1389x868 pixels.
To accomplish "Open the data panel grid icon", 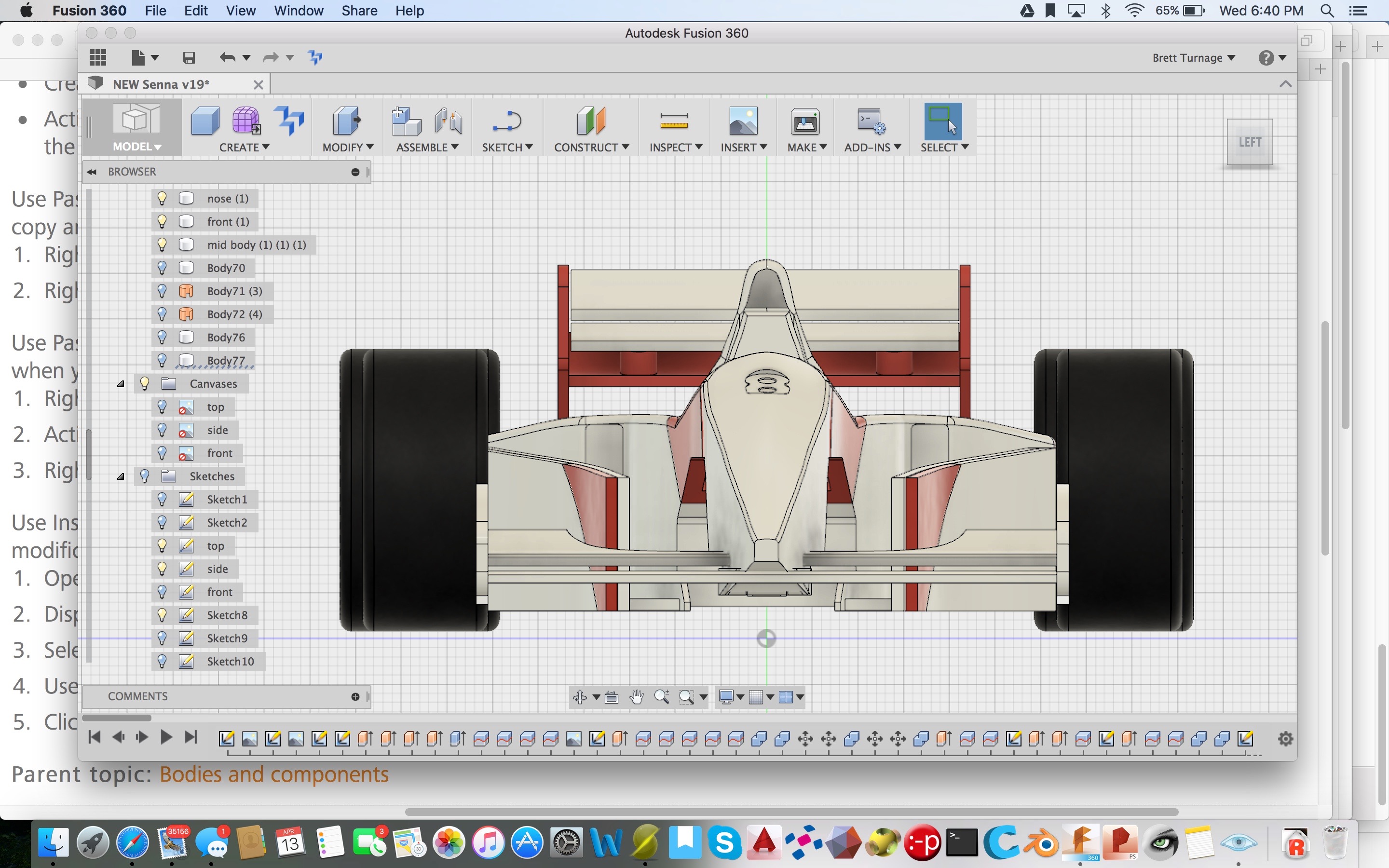I will pos(98,57).
